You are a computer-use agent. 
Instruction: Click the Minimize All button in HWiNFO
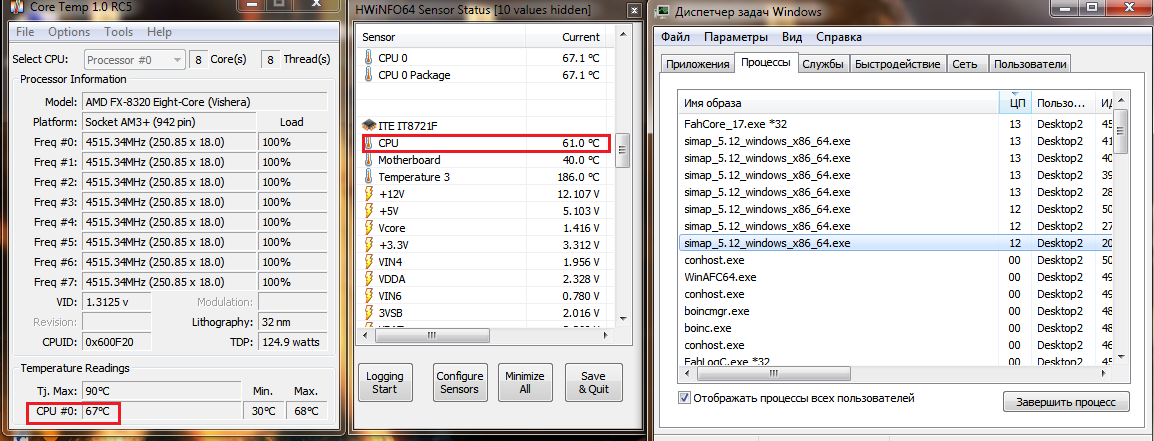tap(525, 382)
